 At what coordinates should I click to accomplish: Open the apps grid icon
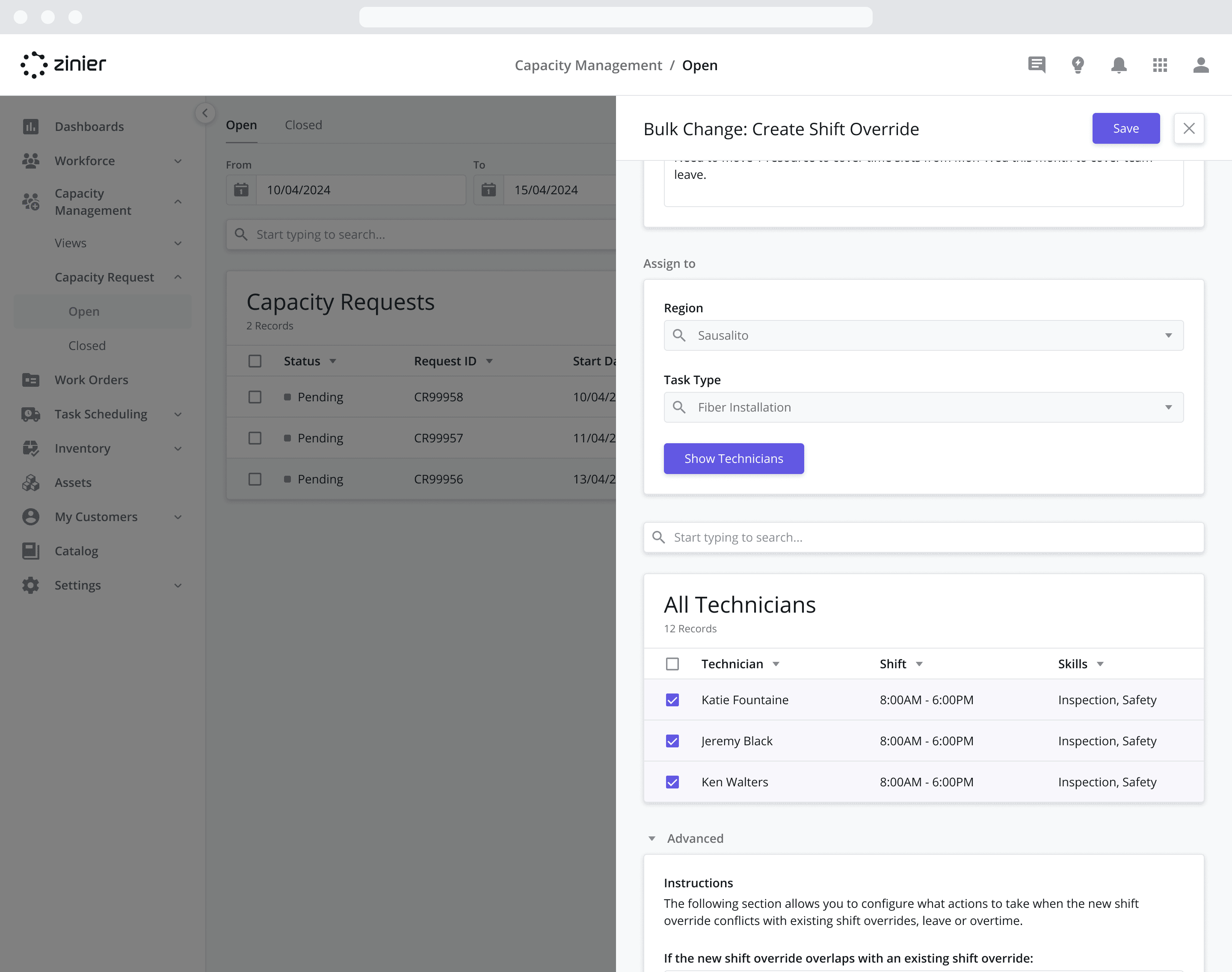pyautogui.click(x=1160, y=65)
